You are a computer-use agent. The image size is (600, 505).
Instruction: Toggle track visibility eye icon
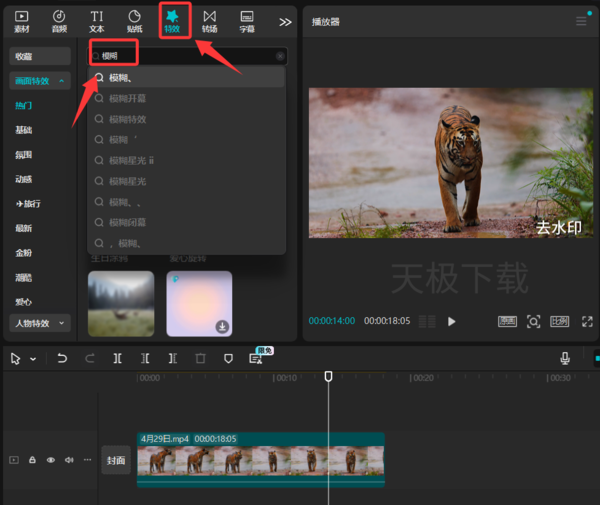pos(51,460)
